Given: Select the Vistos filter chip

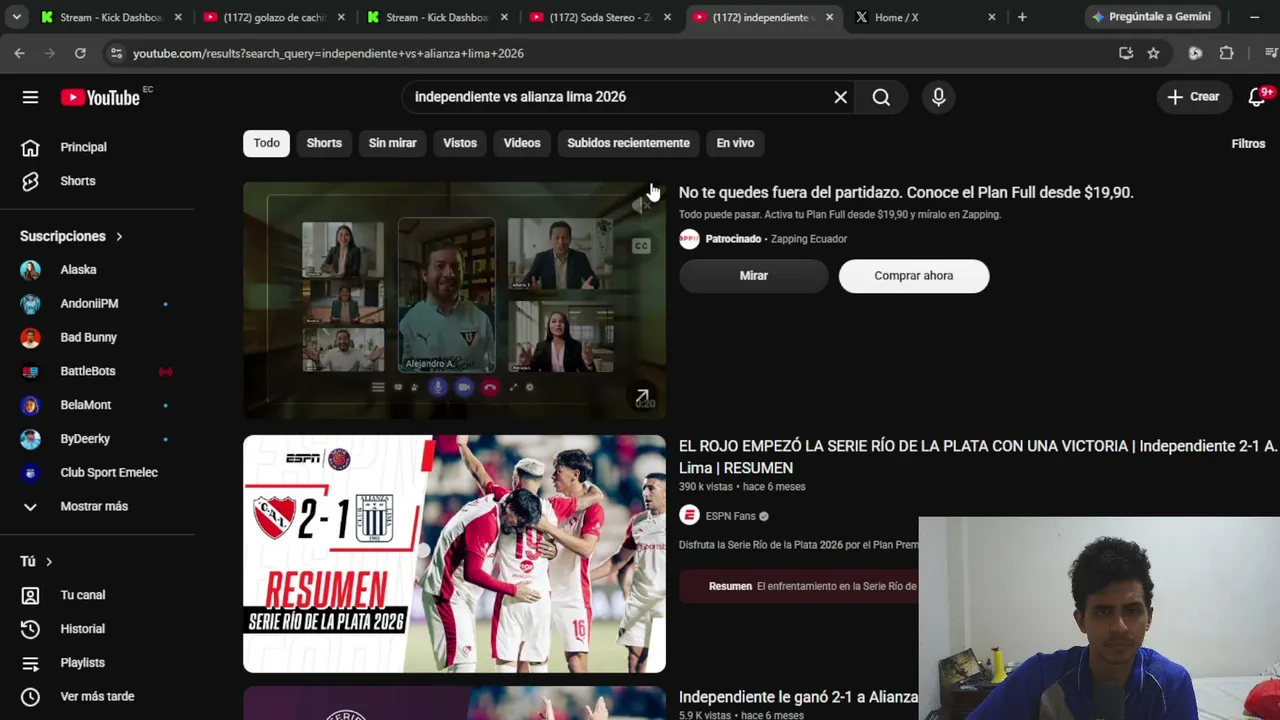Looking at the screenshot, I should [x=460, y=143].
